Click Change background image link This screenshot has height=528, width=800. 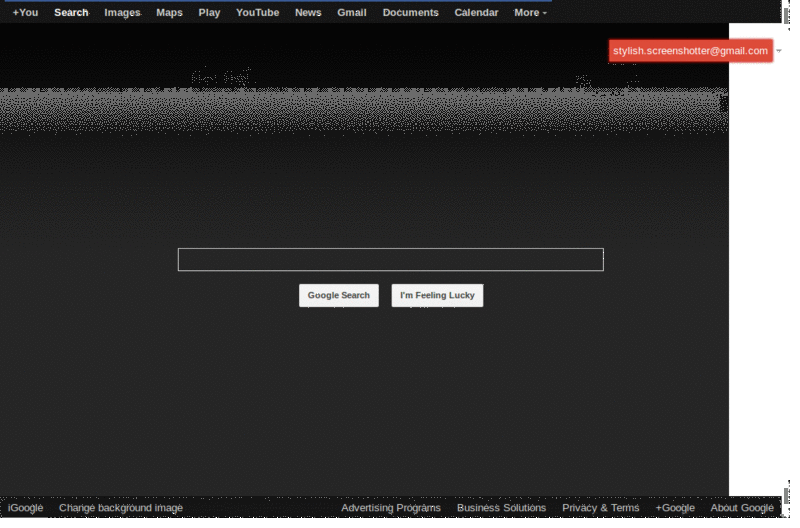121,508
